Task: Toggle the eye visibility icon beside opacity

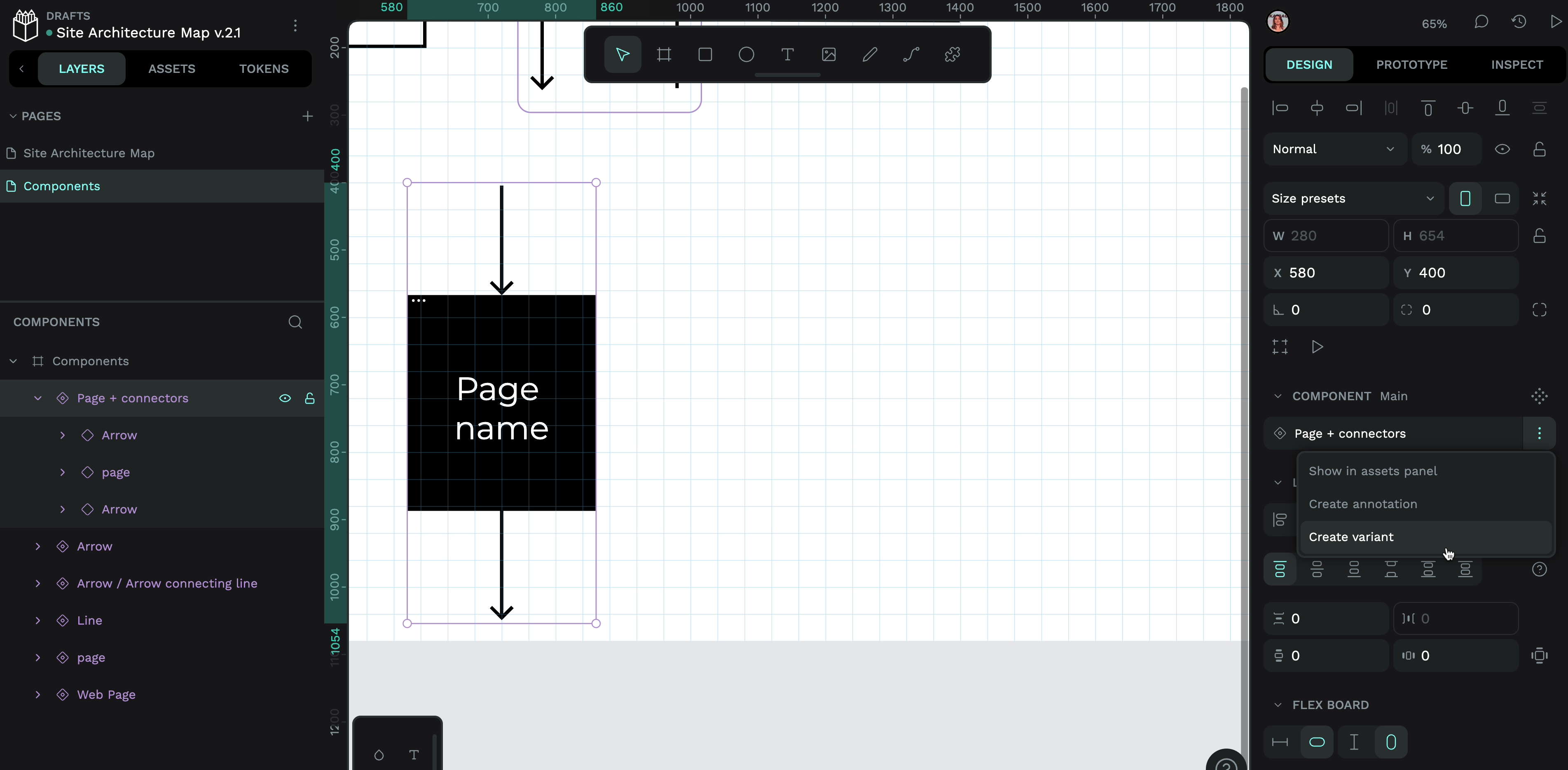Action: click(x=1502, y=149)
